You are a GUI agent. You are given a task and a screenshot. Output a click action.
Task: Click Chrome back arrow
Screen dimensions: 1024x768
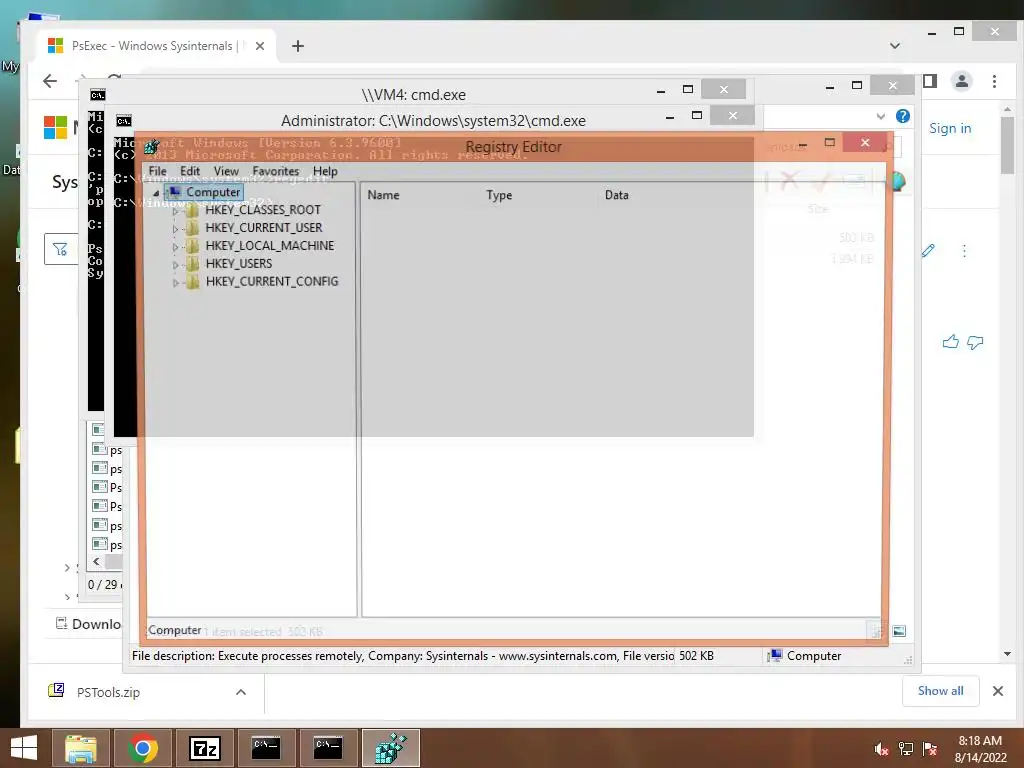point(50,81)
